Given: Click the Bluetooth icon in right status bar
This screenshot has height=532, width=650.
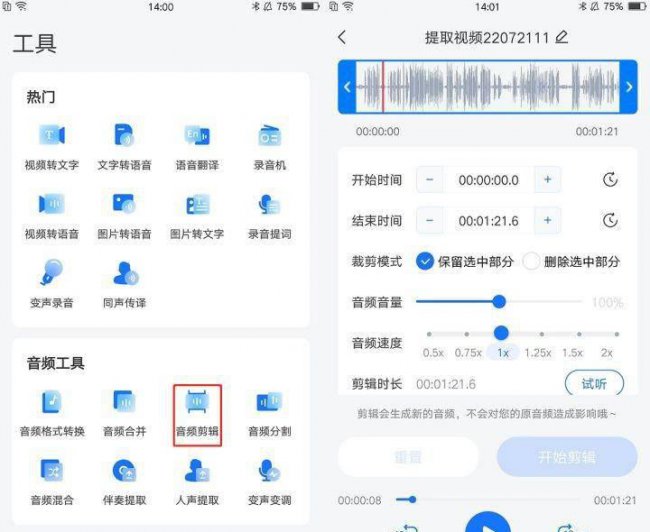Looking at the screenshot, I should click(582, 7).
